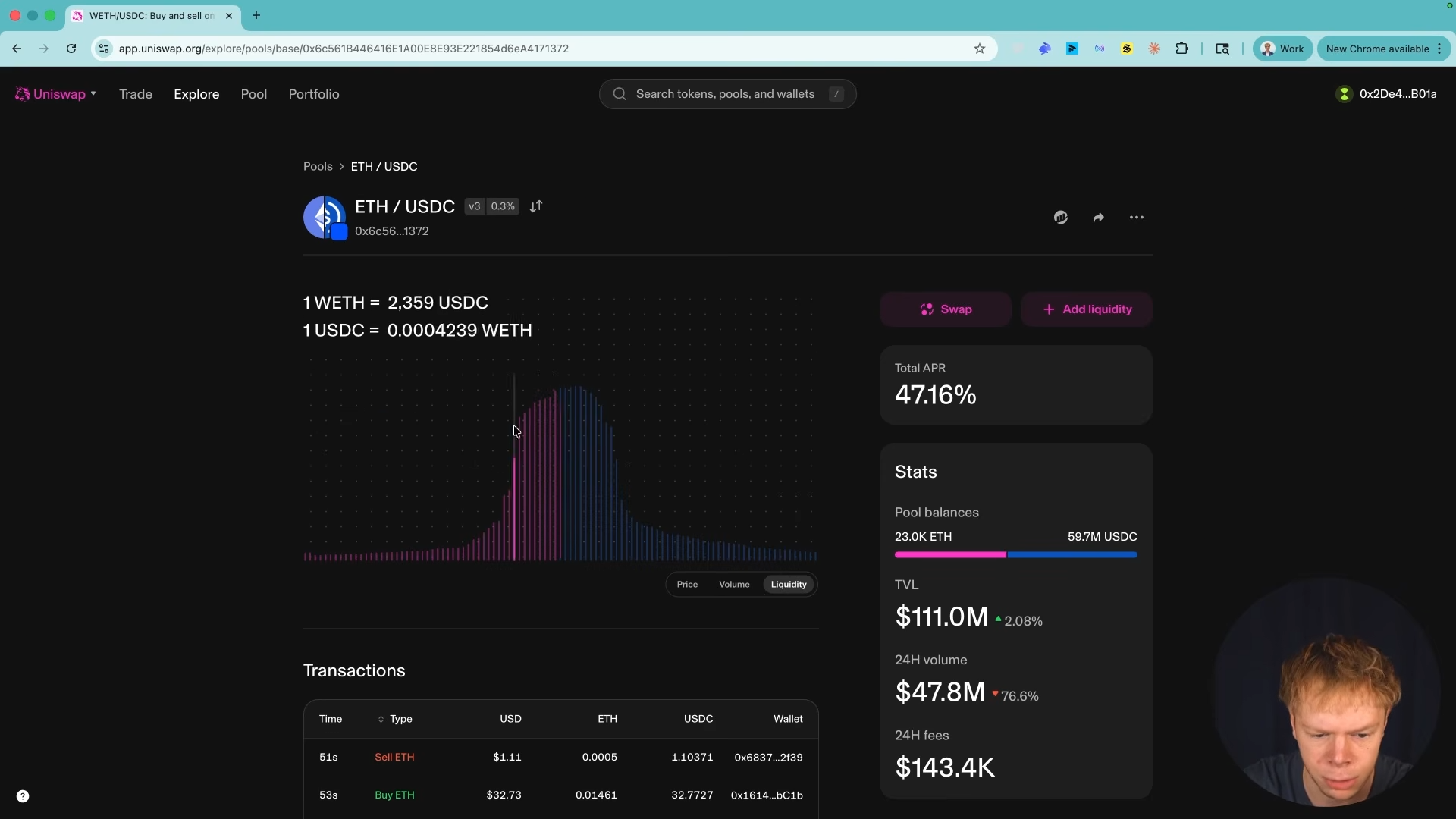The width and height of the screenshot is (1456, 819).
Task: Click the site information icon in address bar
Action: point(104,49)
